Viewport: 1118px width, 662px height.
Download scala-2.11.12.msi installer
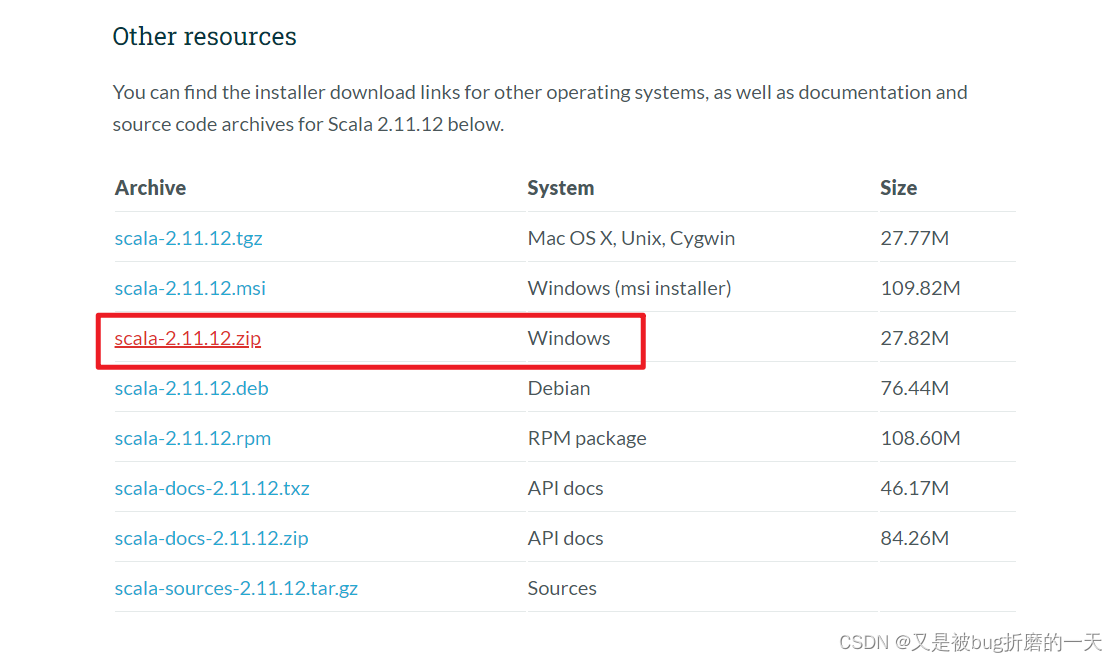coord(190,288)
